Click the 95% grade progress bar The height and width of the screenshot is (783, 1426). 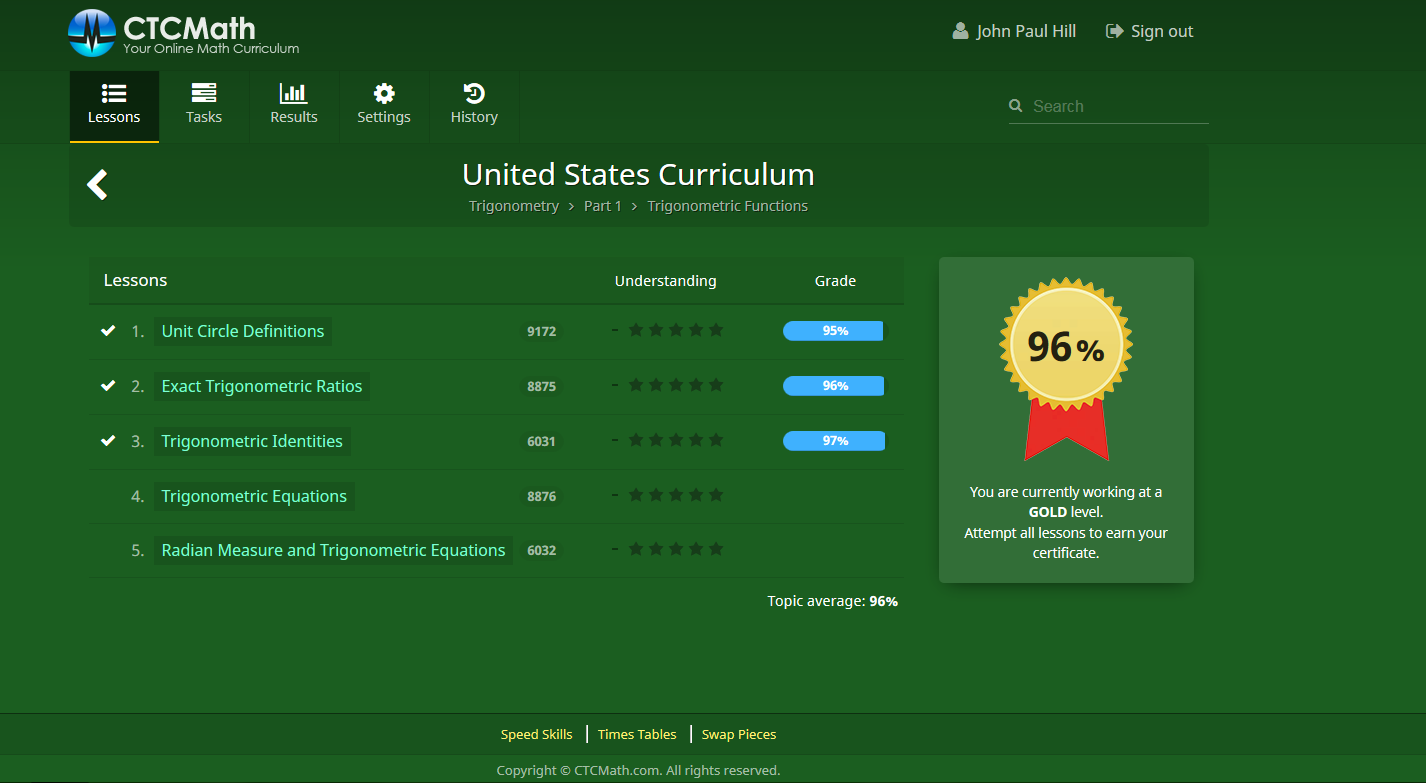pyautogui.click(x=833, y=331)
